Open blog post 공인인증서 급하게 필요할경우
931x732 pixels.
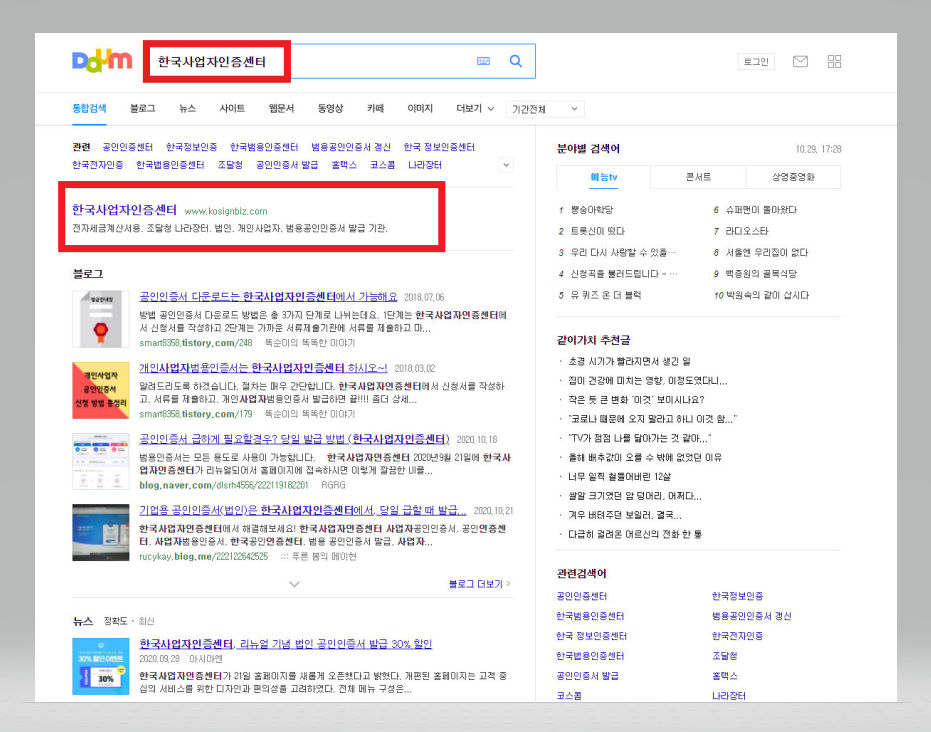[294, 439]
